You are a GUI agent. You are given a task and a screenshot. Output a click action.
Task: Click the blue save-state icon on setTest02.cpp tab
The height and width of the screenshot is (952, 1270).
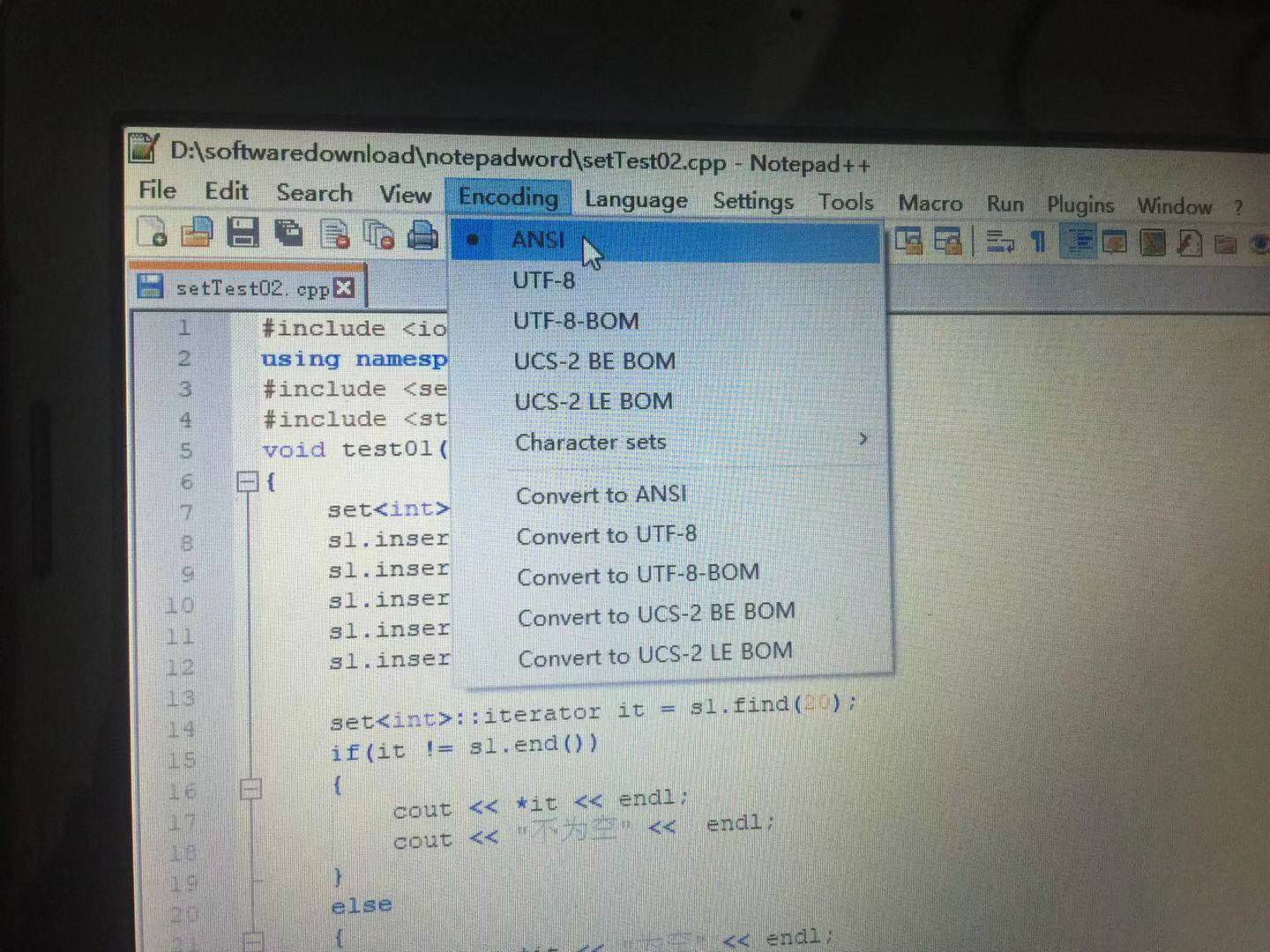tap(150, 286)
